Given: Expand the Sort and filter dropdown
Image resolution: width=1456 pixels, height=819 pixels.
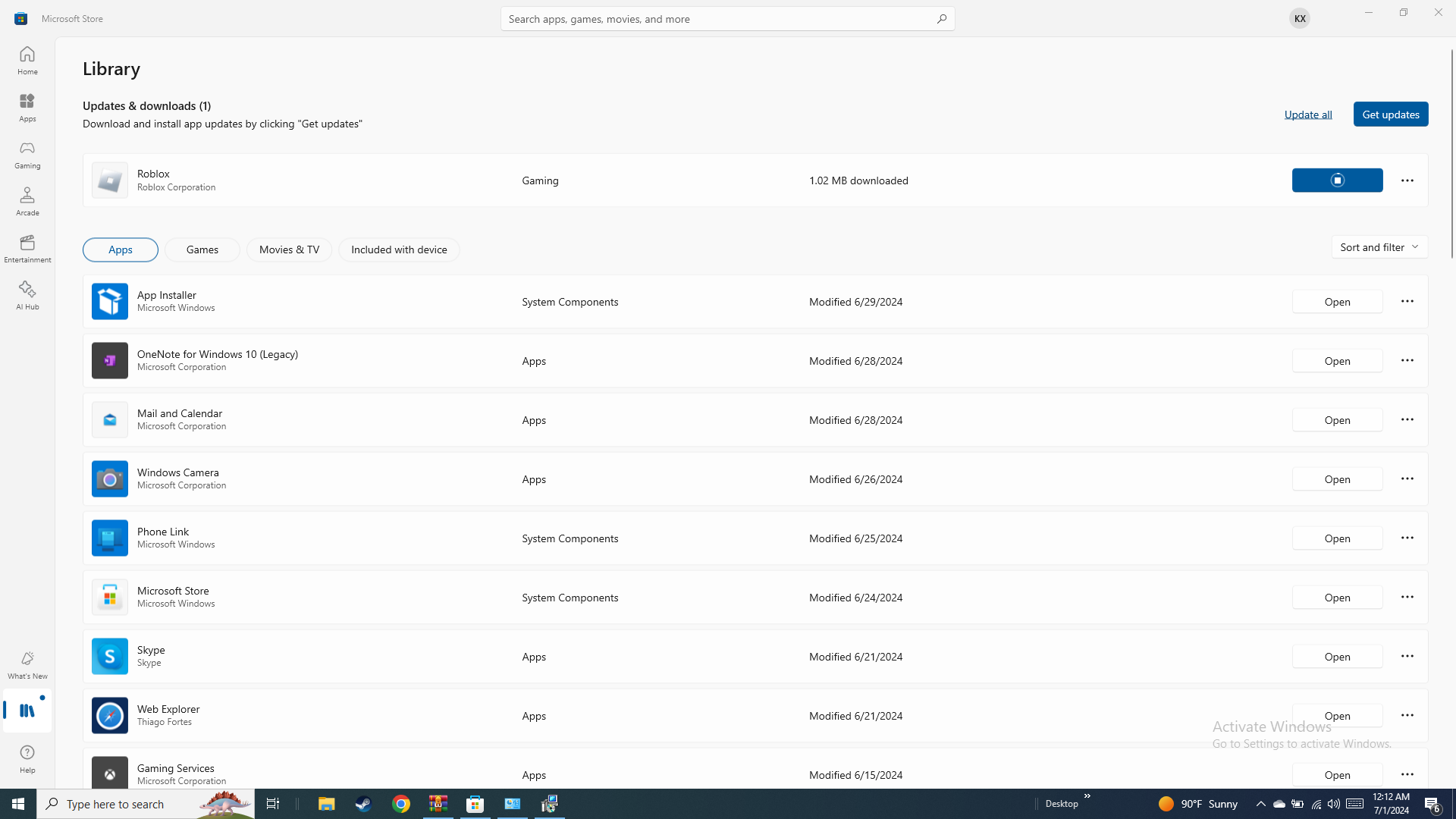Looking at the screenshot, I should pos(1379,246).
